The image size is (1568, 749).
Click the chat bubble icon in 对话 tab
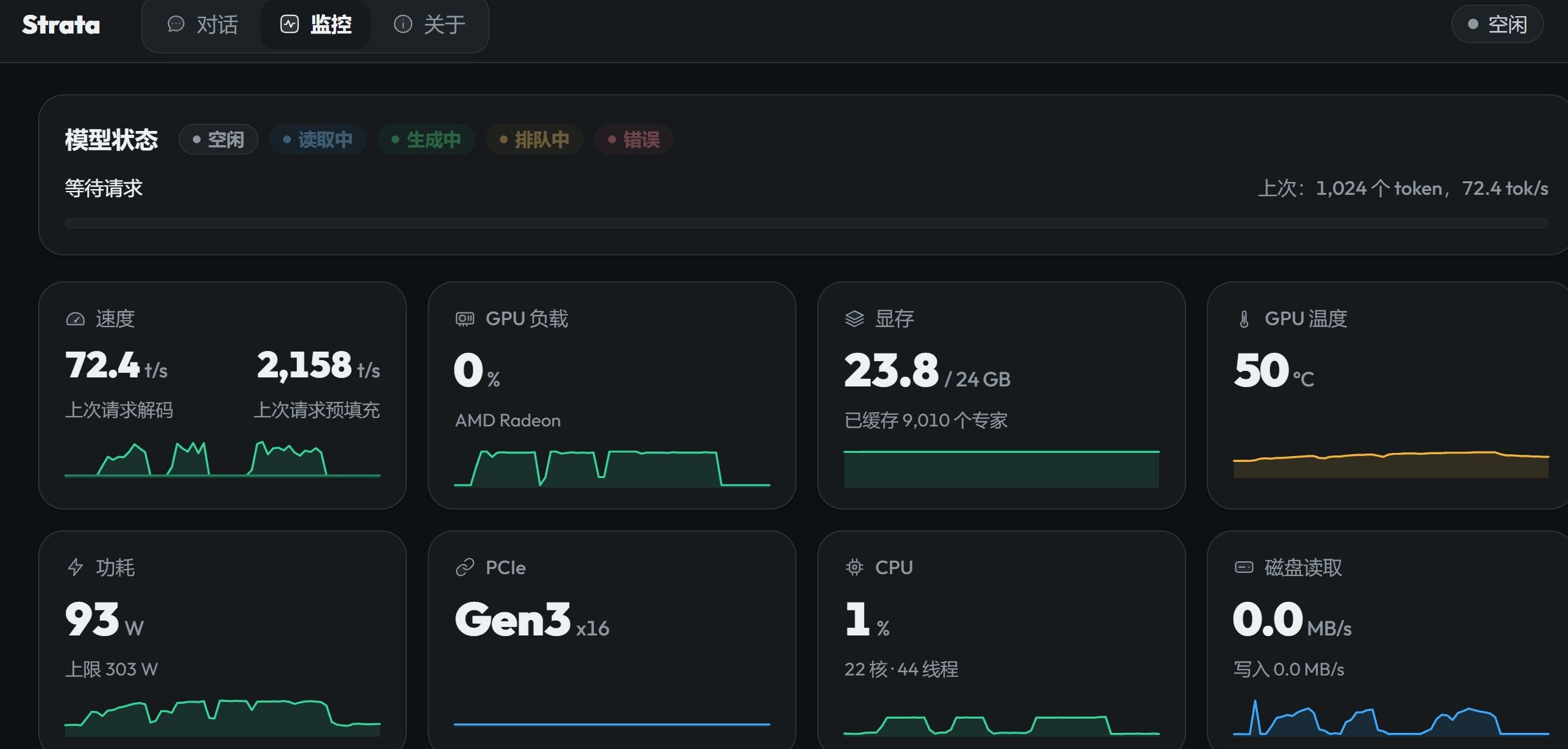pos(175,25)
